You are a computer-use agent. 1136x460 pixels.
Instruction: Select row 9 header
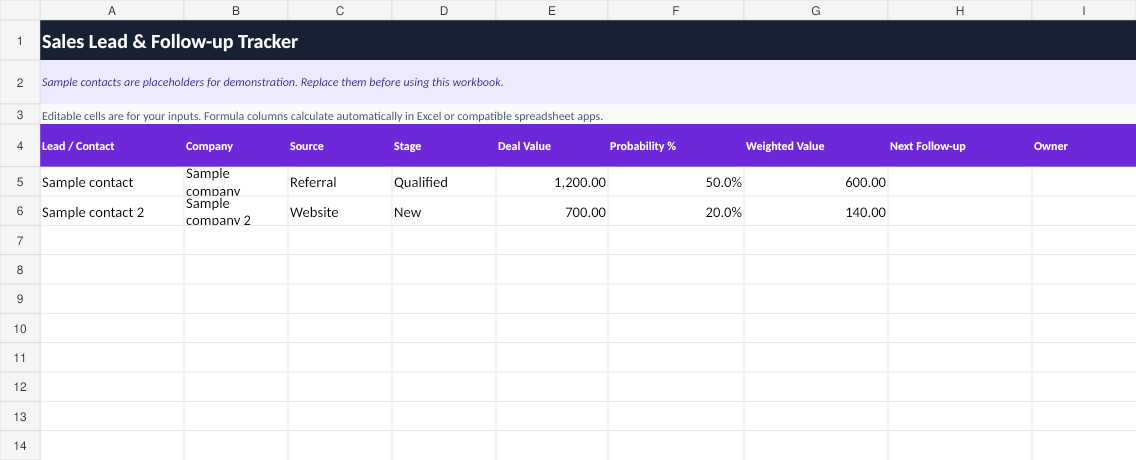(20, 299)
